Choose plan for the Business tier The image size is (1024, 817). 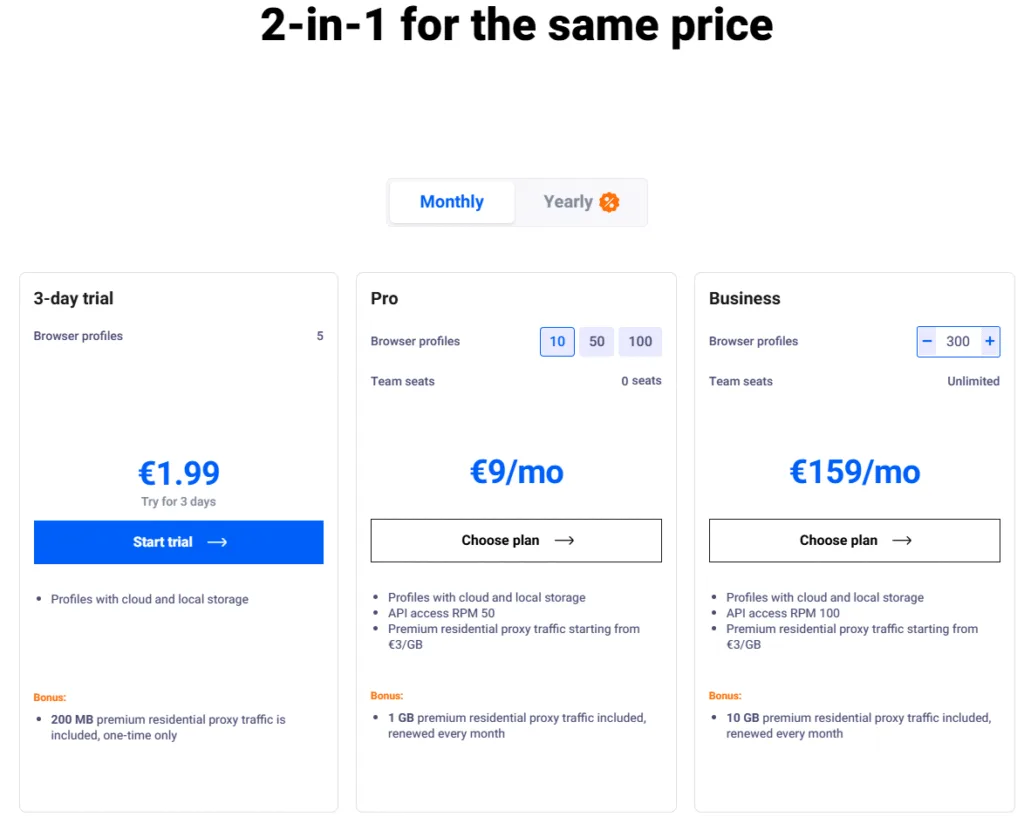tap(838, 540)
